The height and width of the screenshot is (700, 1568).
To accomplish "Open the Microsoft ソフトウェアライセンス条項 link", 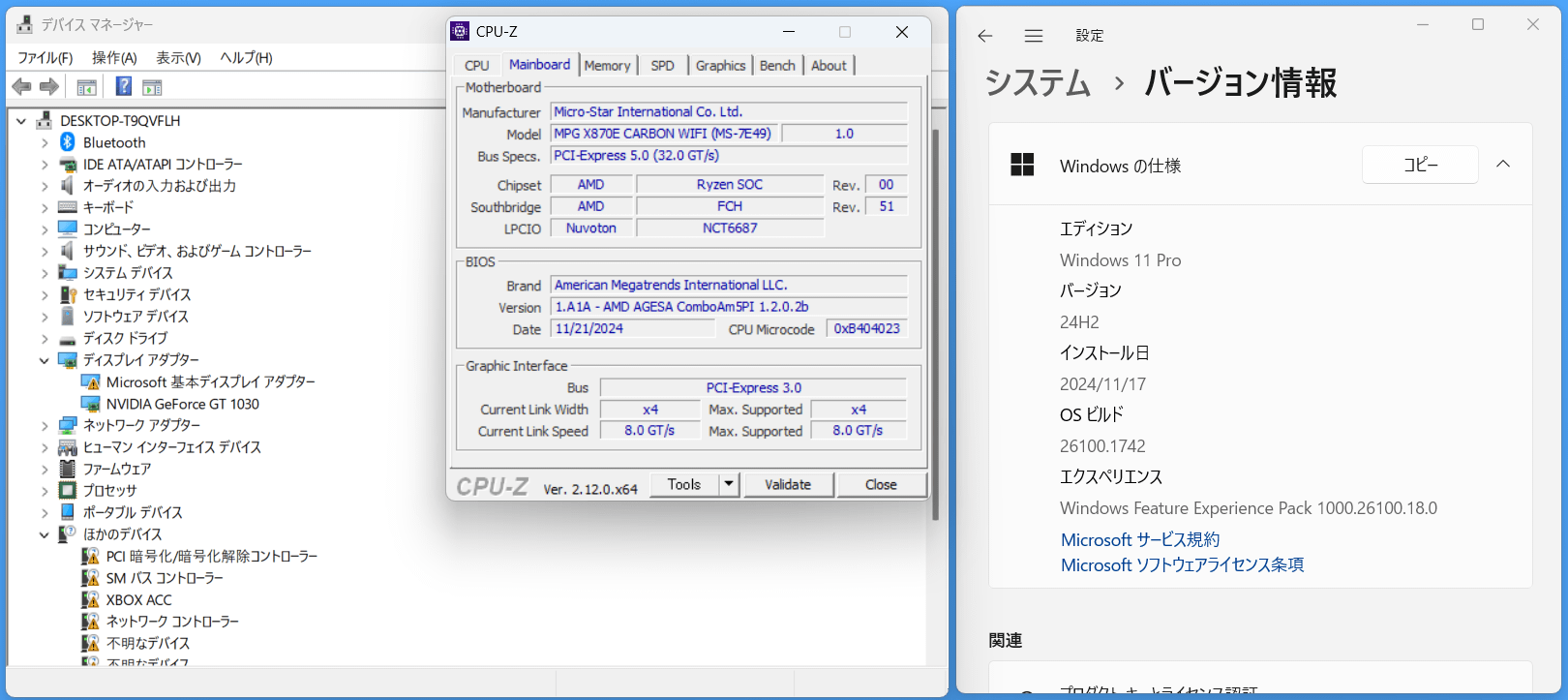I will (x=1182, y=565).
